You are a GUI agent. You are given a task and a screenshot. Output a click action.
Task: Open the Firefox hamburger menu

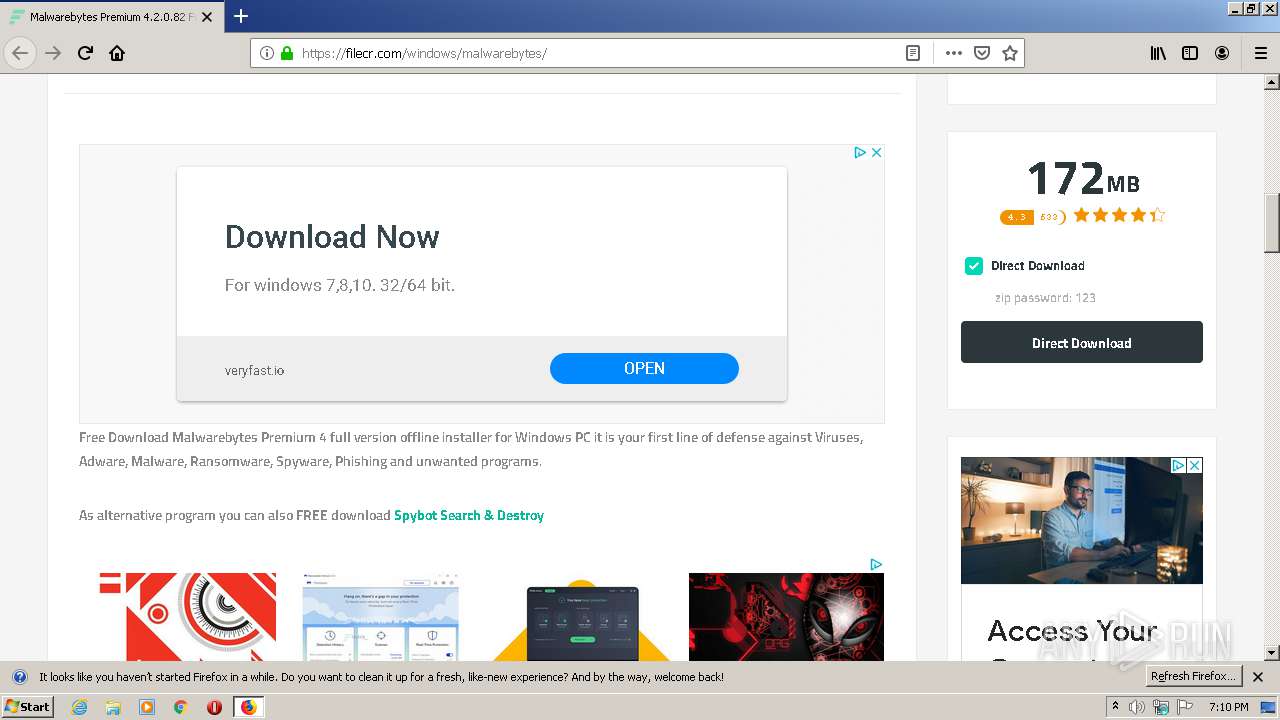[x=1261, y=53]
